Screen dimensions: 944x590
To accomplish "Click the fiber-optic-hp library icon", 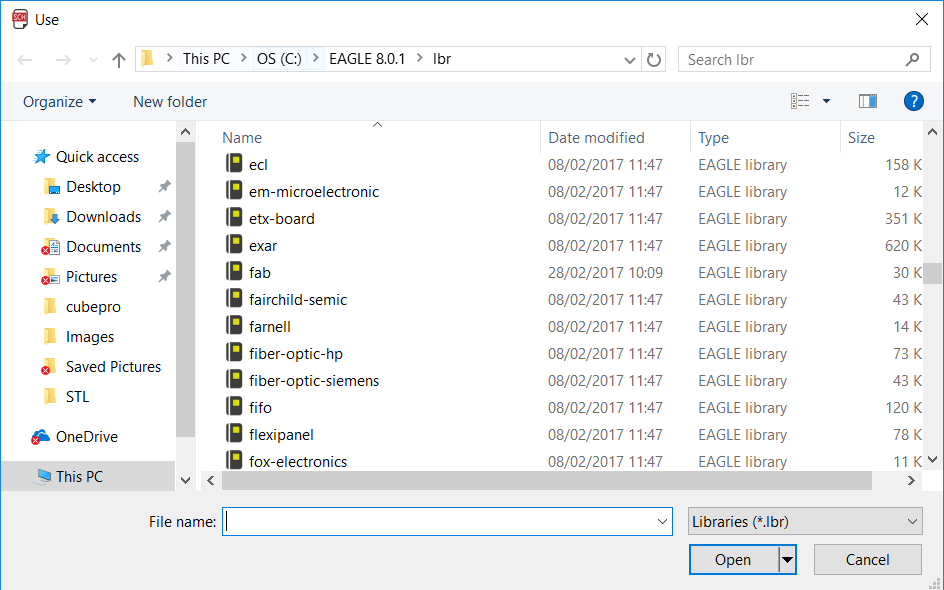I will (234, 353).
